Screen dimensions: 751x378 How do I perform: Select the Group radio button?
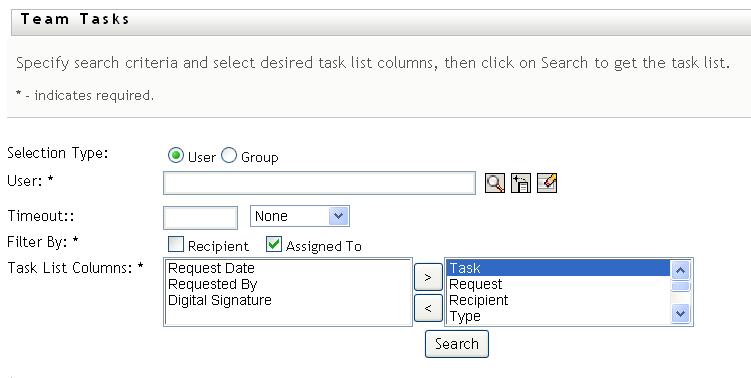(228, 155)
